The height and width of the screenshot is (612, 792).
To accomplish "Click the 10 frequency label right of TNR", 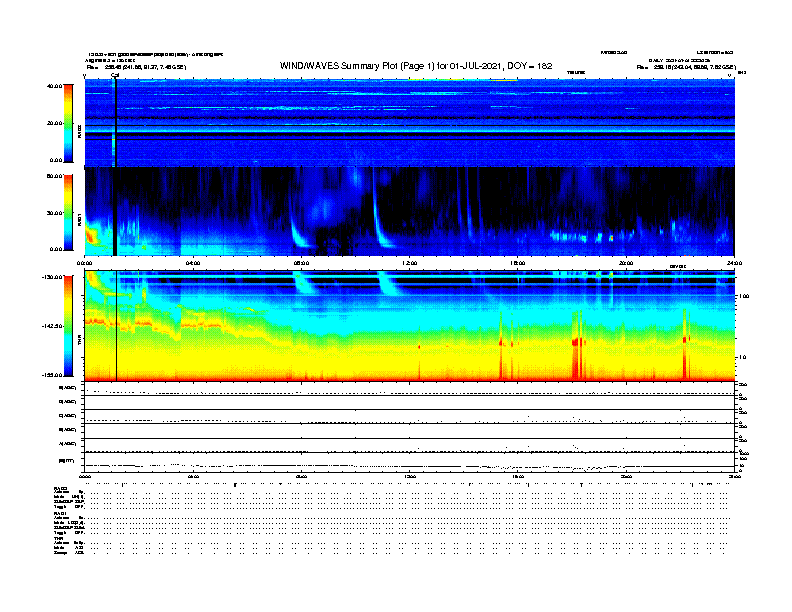I will coord(742,357).
